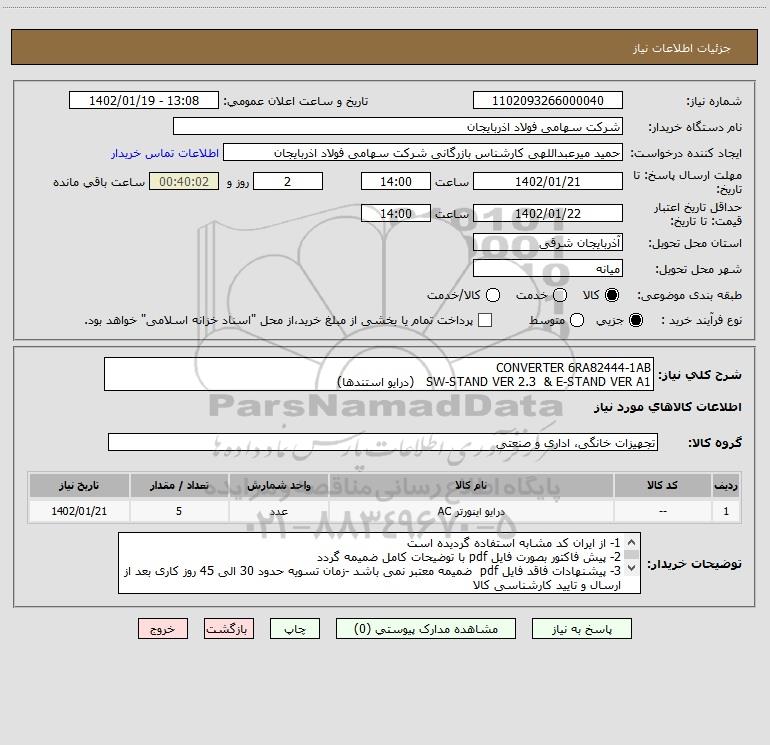Click the کد کالا column header
The width and height of the screenshot is (770, 745).
pos(662,485)
